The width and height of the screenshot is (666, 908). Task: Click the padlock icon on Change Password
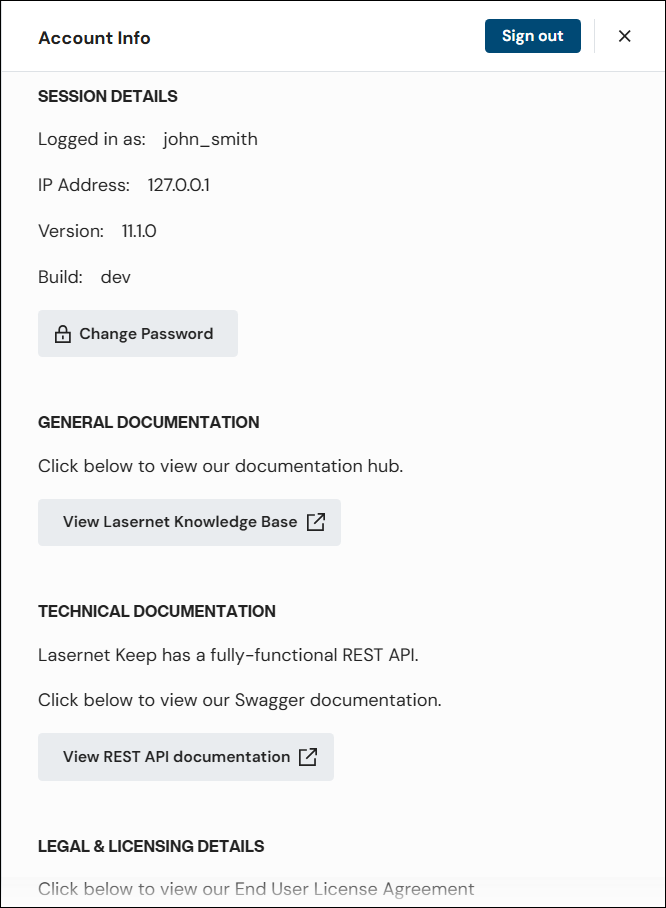pos(62,333)
